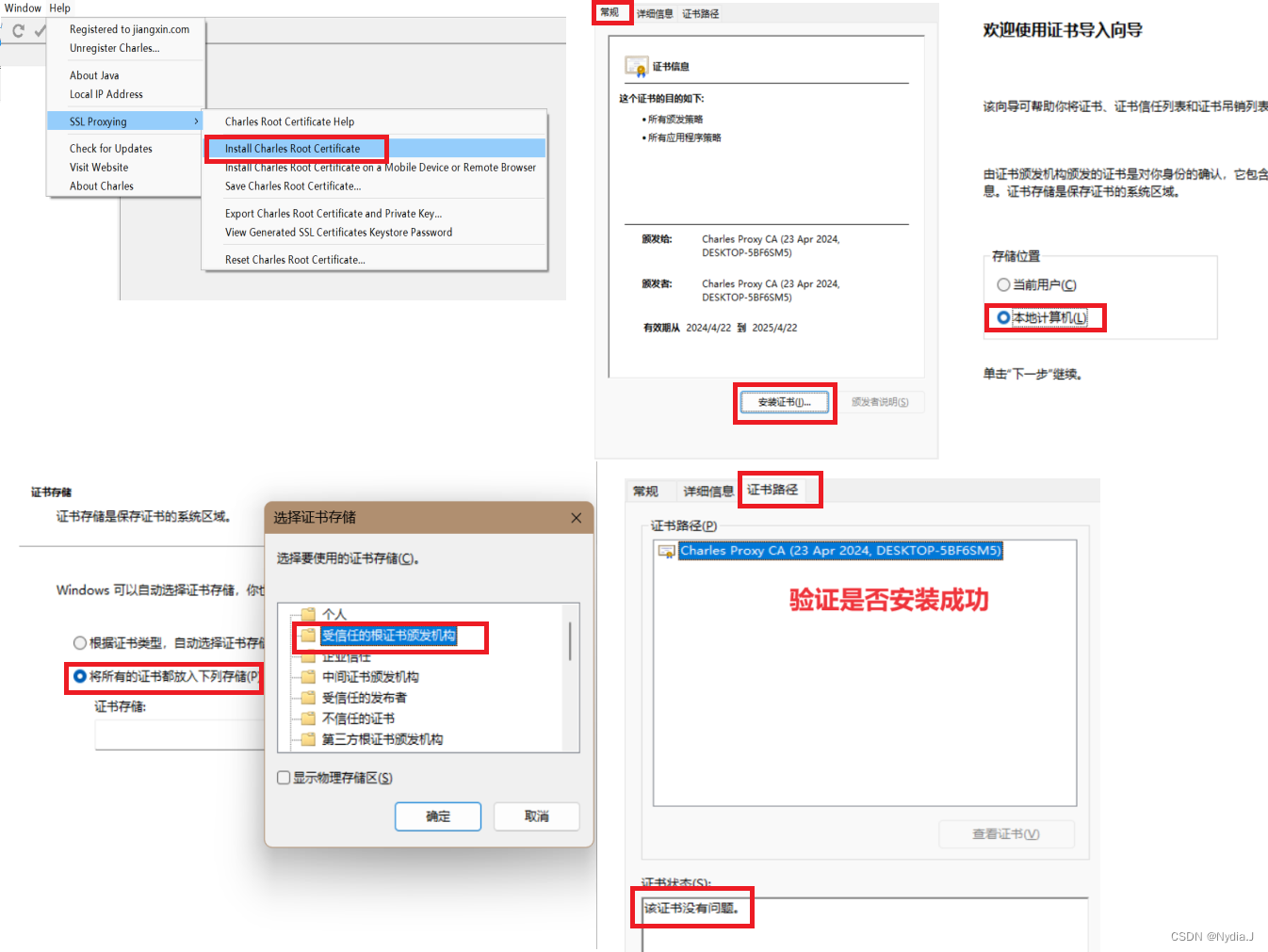This screenshot has width=1268, height=952.
Task: Click the 颁发者说明 button
Action: pos(880,402)
